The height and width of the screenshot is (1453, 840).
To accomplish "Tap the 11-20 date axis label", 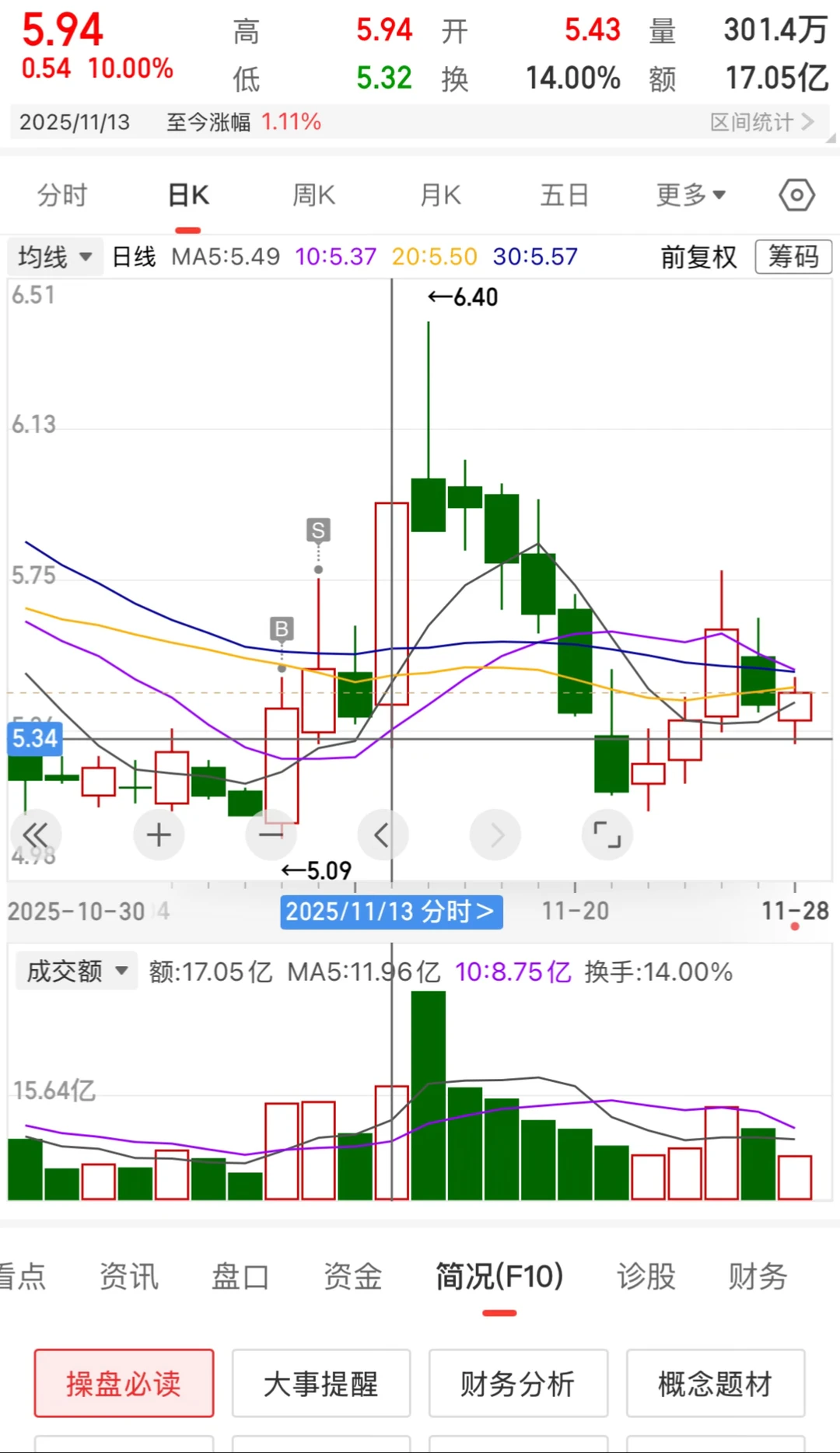I will coord(576,911).
